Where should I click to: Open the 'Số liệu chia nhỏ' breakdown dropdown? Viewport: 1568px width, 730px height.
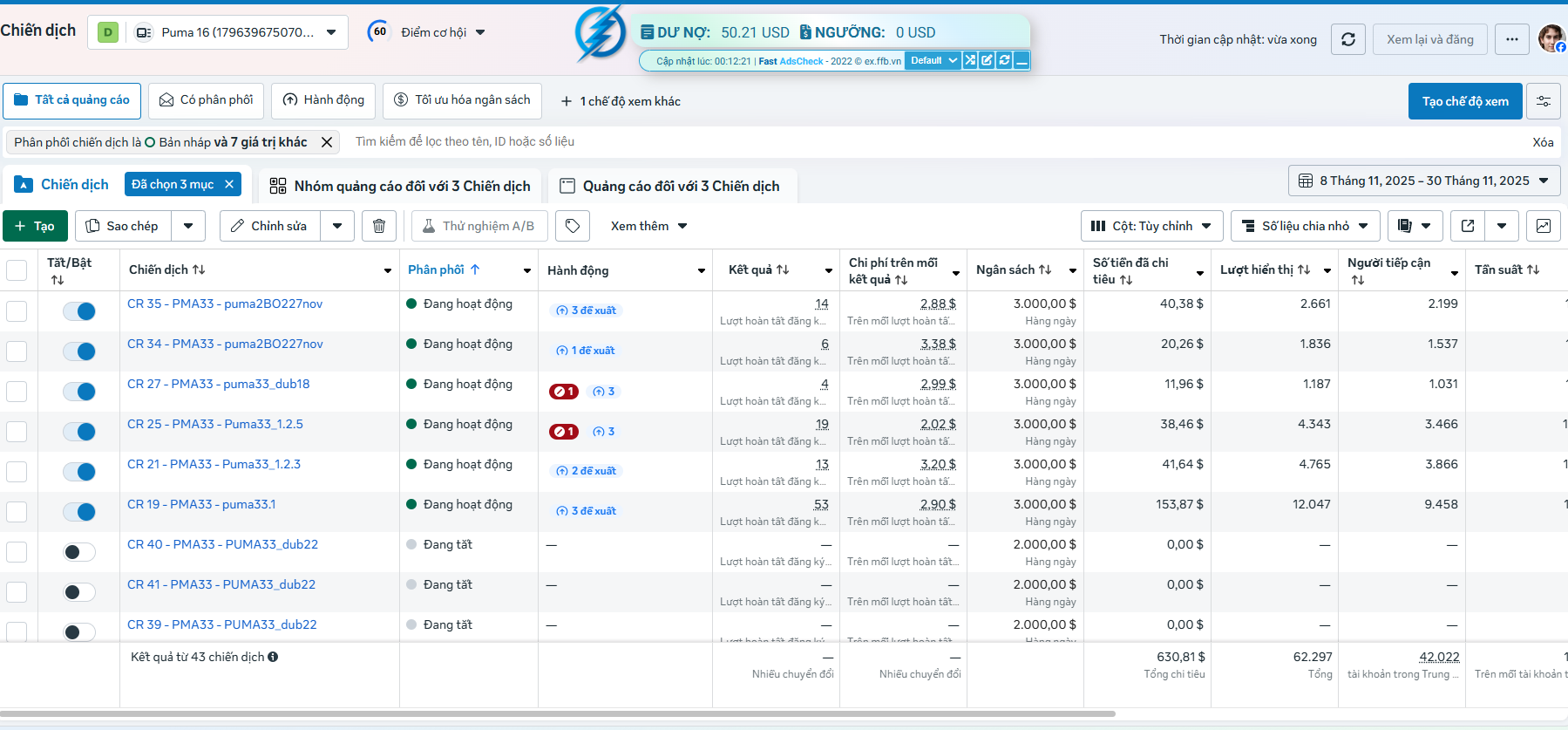pyautogui.click(x=1306, y=226)
